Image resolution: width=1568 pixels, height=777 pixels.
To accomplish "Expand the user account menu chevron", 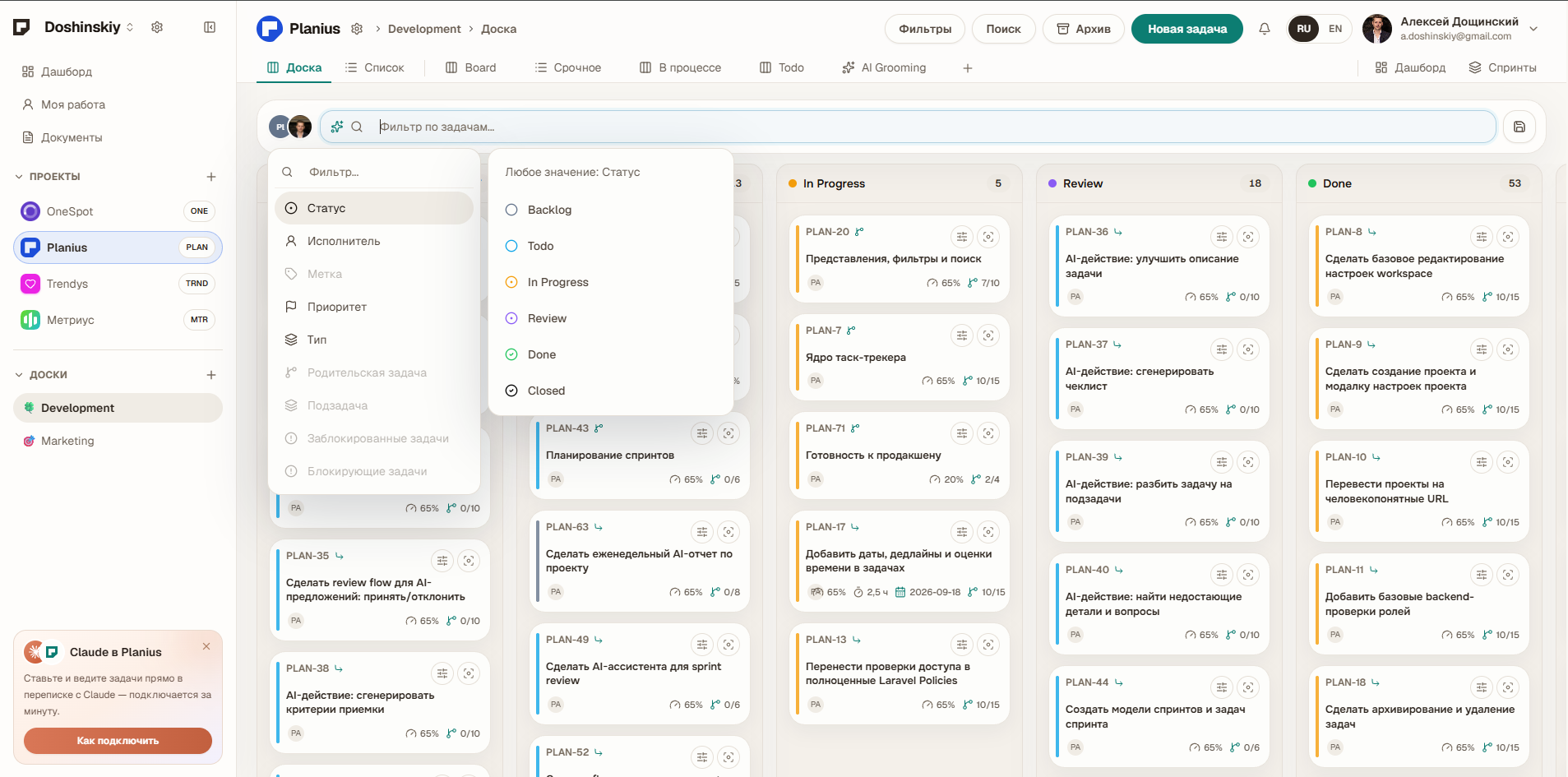I will [1533, 29].
